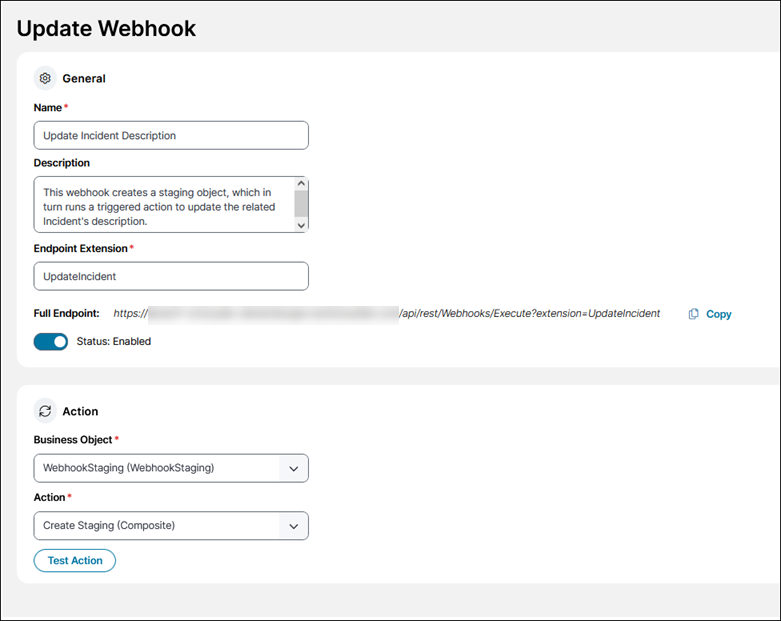
Task: Click the Create Staging chevron arrow
Action: click(293, 526)
